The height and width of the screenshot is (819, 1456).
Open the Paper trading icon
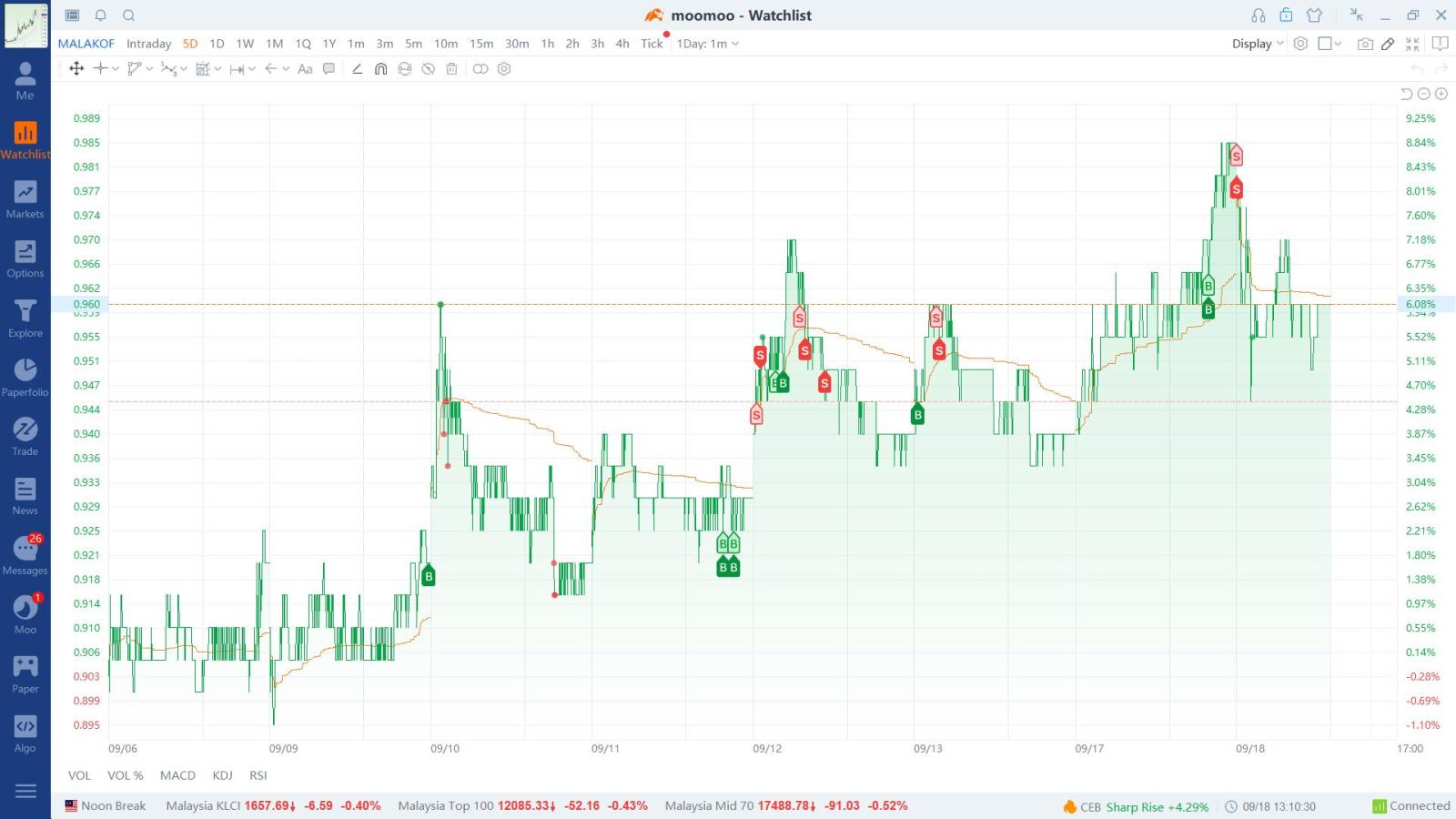25,674
